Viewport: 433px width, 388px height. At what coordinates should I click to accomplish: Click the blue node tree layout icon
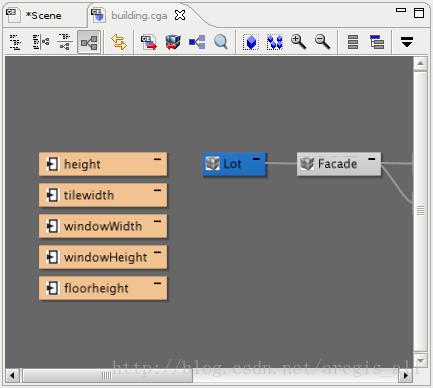pyautogui.click(x=197, y=42)
